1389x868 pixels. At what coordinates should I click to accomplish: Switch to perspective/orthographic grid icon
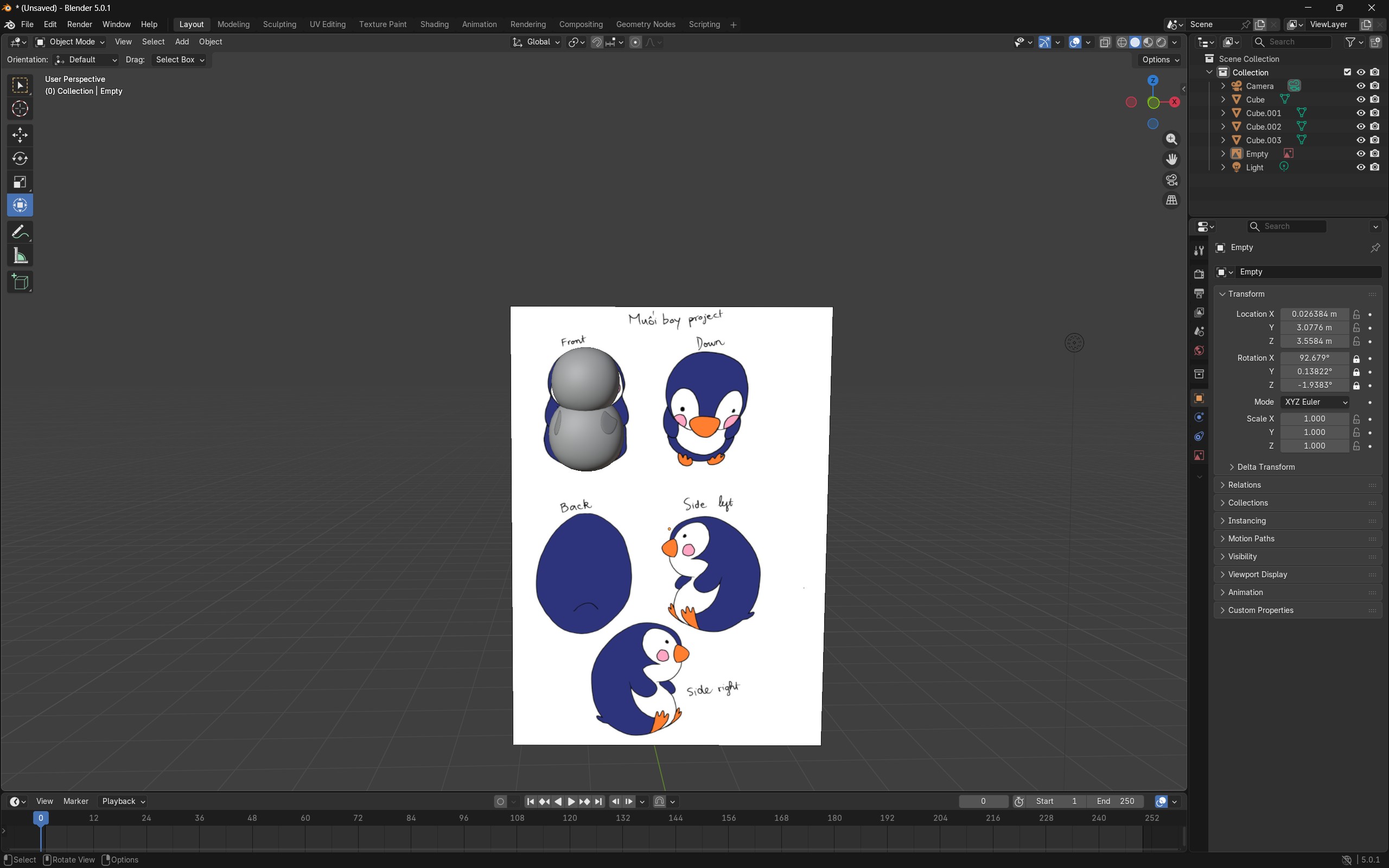1171,200
